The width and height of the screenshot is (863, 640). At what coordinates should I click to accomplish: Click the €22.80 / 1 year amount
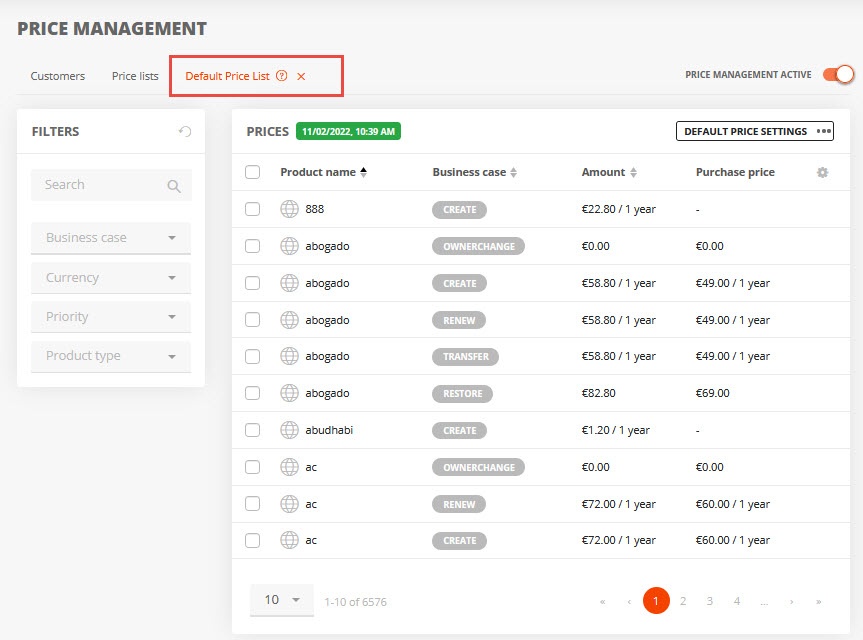coord(619,209)
